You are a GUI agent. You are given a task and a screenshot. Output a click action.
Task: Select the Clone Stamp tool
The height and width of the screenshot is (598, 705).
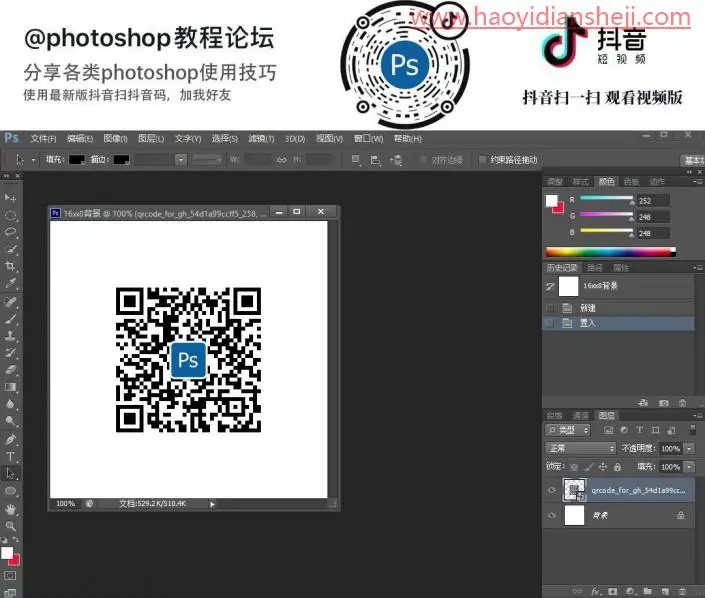10,335
